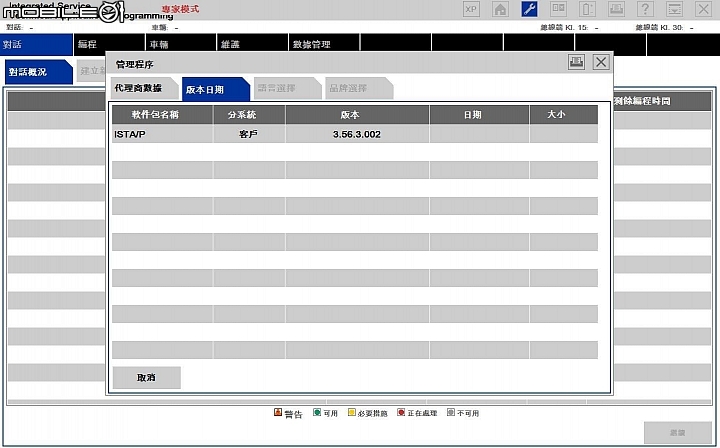
Task: Click the minimize-to-tray toolbar icon
Action: [x=674, y=9]
